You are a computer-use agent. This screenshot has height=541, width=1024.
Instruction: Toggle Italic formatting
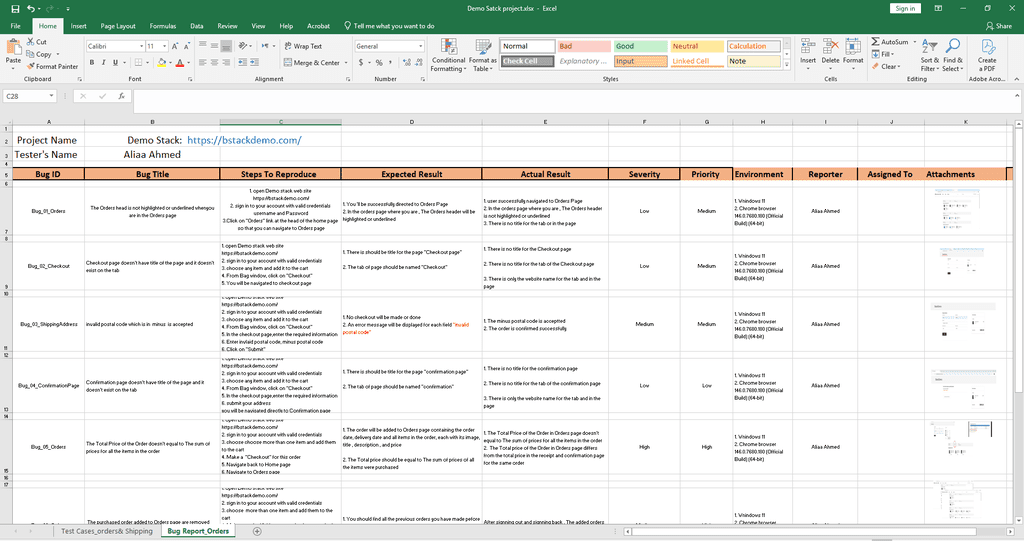[103, 63]
